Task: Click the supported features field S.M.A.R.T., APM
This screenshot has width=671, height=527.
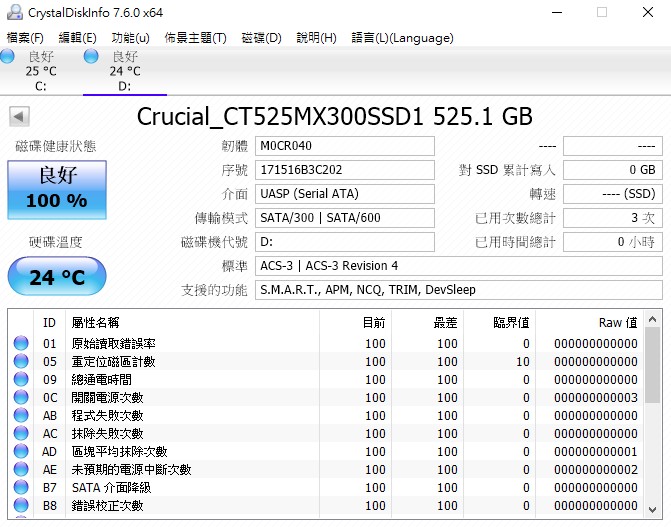Action: pyautogui.click(x=459, y=290)
